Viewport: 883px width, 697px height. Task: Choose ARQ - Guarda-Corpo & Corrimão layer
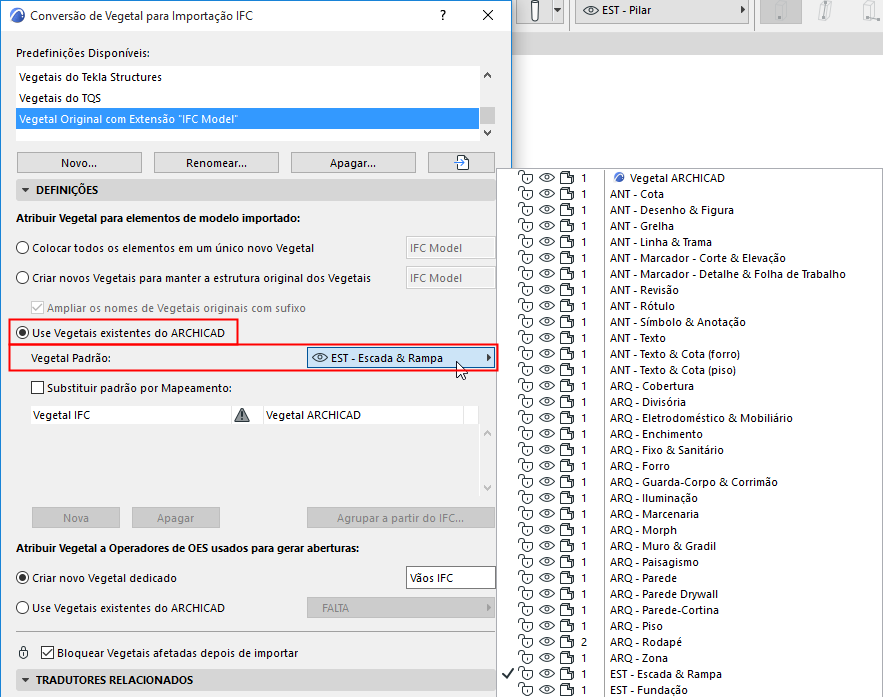point(693,482)
